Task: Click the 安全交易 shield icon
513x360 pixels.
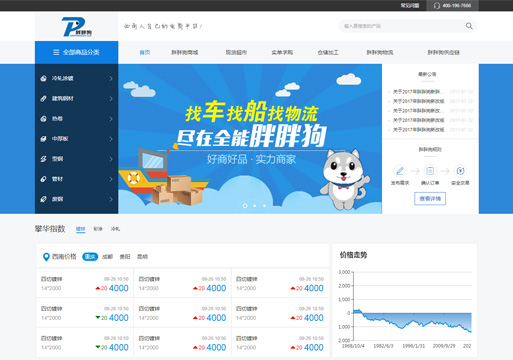Action: click(460, 171)
